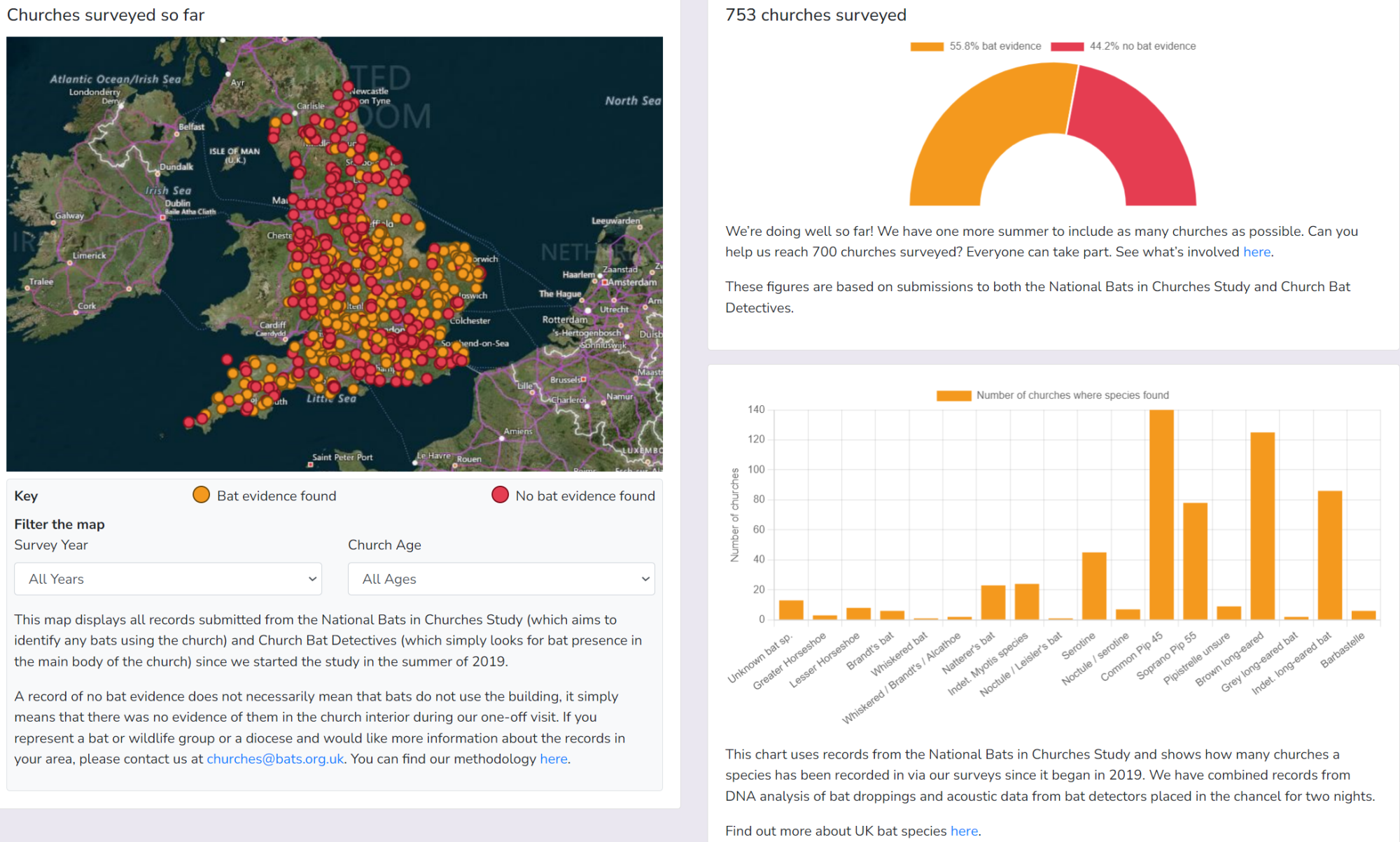Open the Church Age "All Ages" dropdown
This screenshot has width=1400, height=842.
[x=501, y=579]
